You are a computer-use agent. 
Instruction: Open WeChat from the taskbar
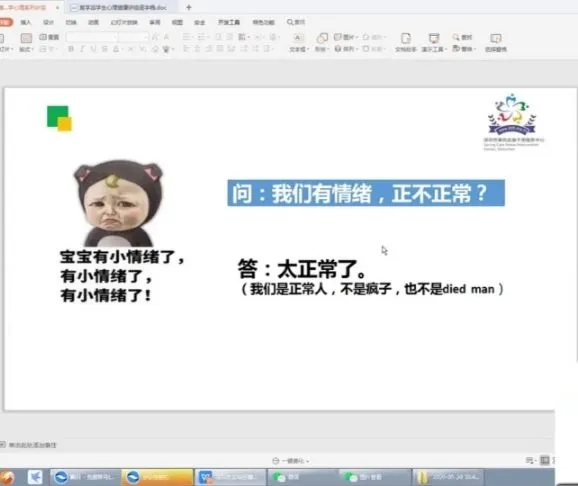click(302, 477)
